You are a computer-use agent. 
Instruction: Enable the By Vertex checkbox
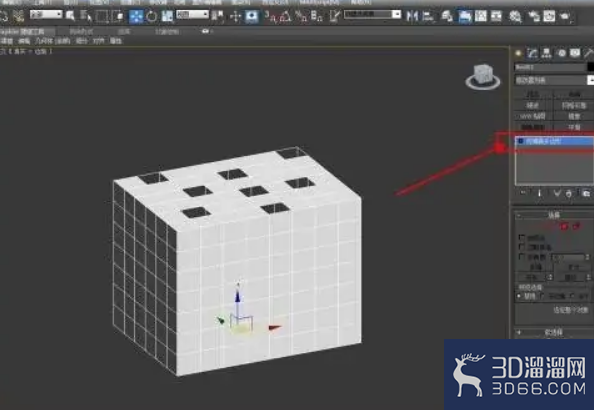pyautogui.click(x=522, y=238)
